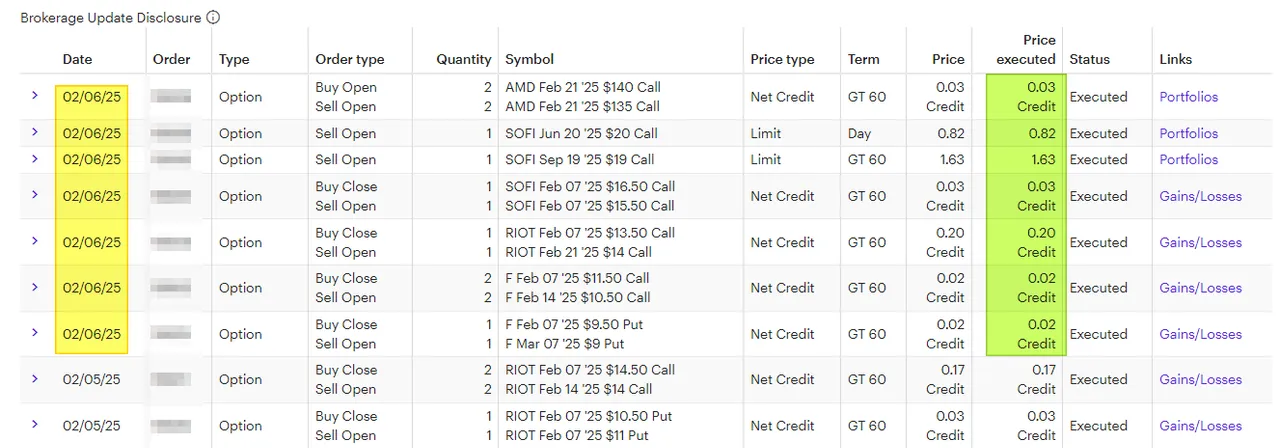Expand the RIOT $10.50 Put order row
Image resolution: width=1280 pixels, height=448 pixels.
(x=35, y=425)
